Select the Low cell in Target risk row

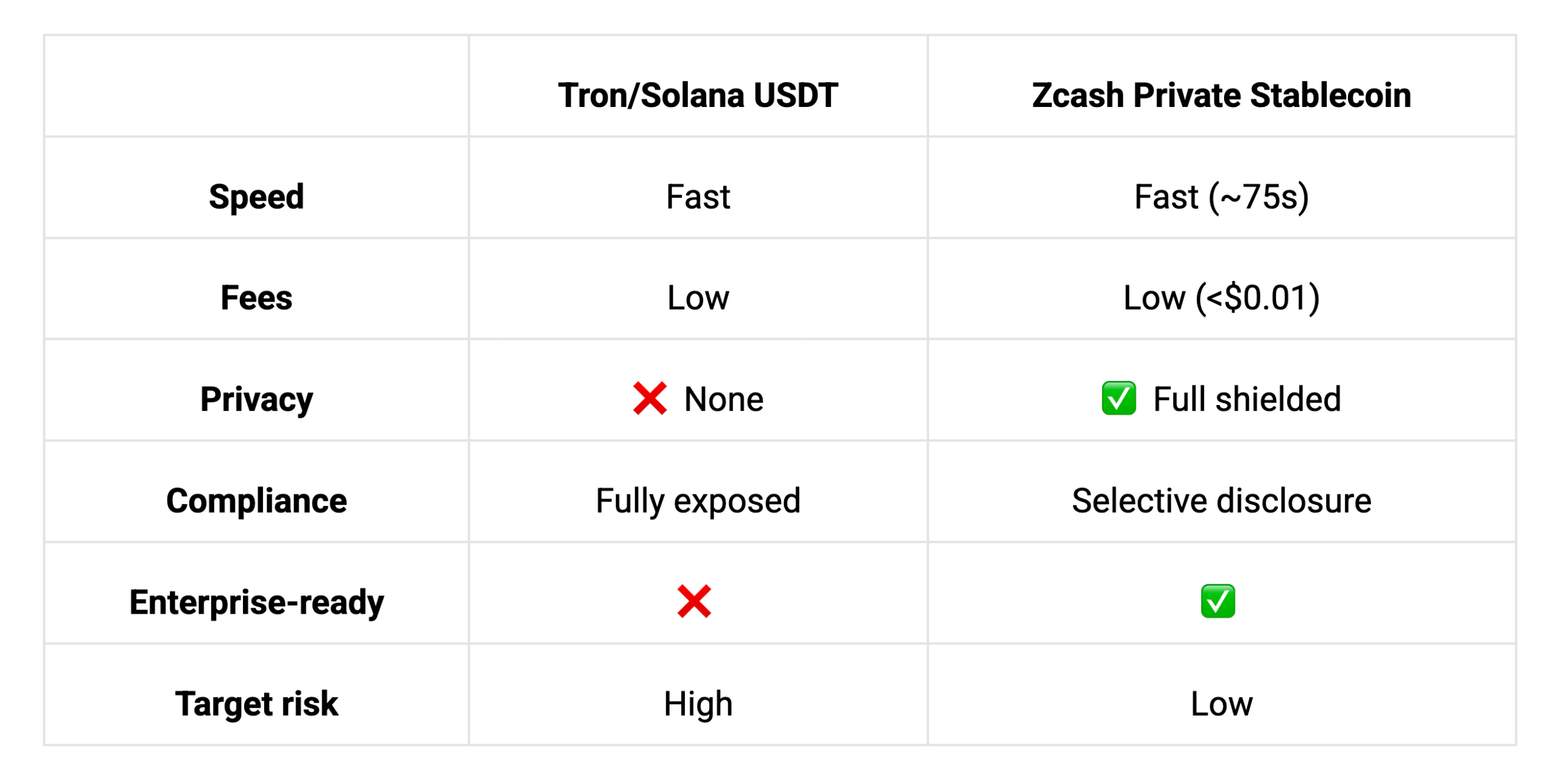(x=1221, y=703)
